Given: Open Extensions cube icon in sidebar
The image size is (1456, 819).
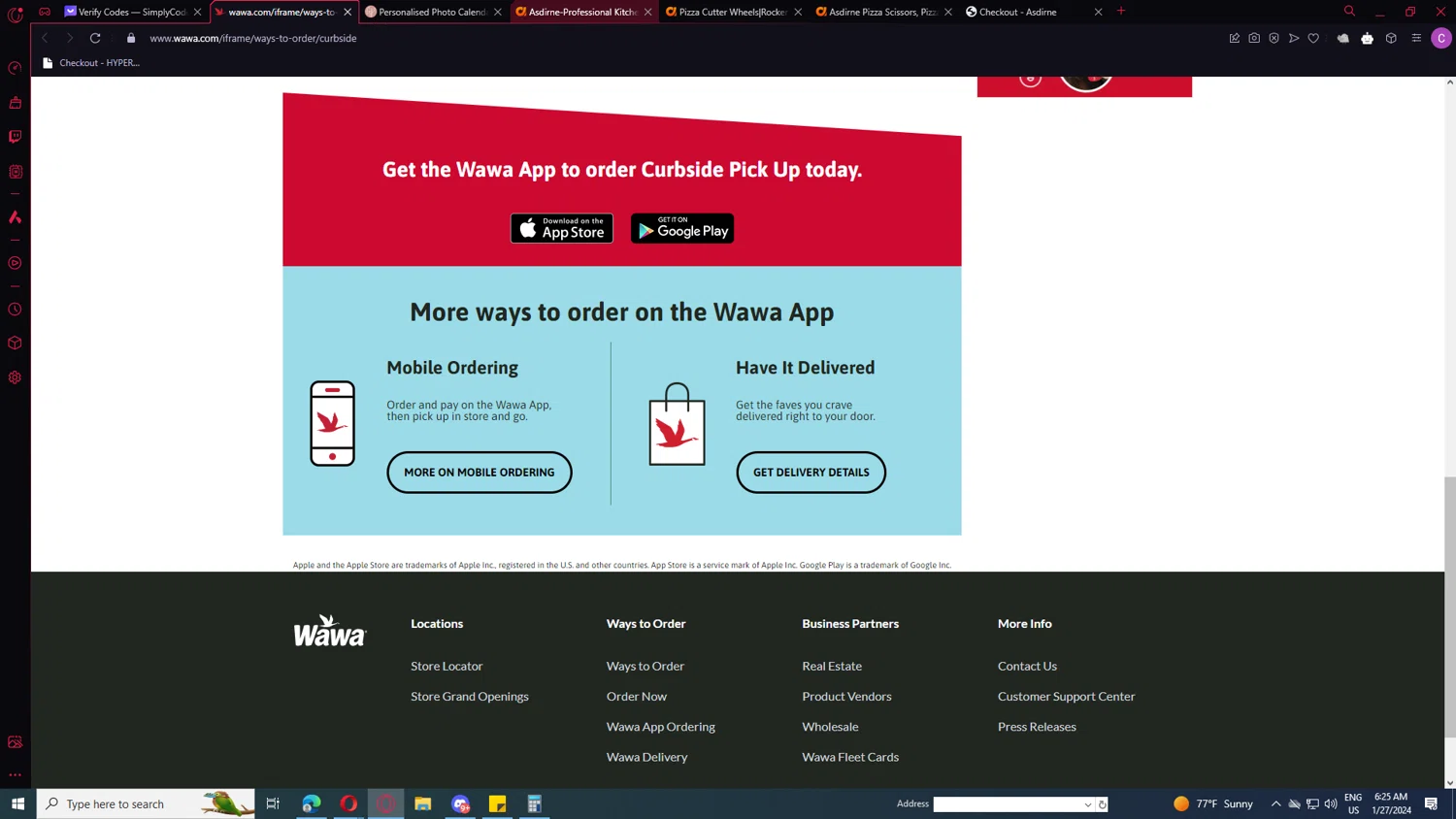Looking at the screenshot, I should point(16,344).
